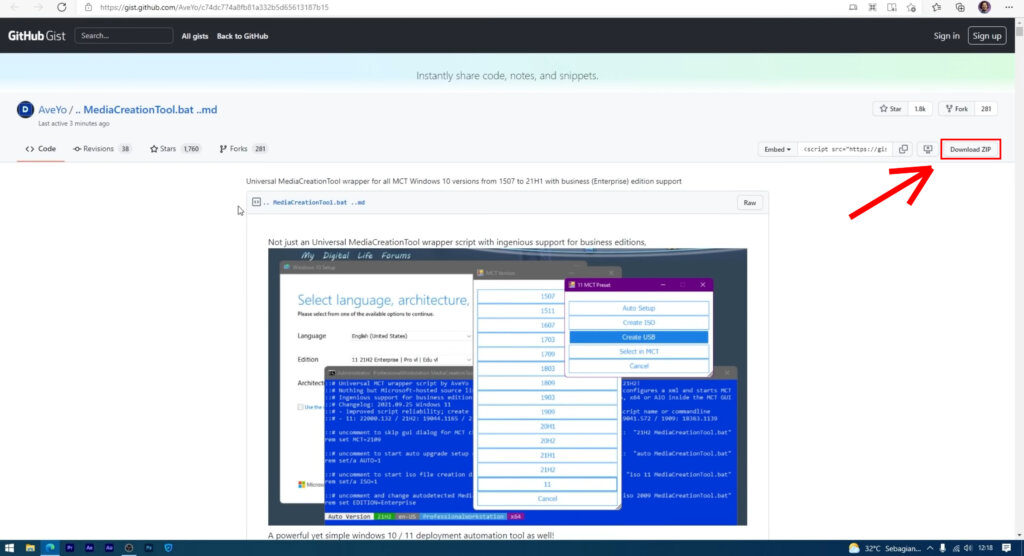Viewport: 1024px width, 556px height.
Task: Switch to the Code tab
Action: [x=40, y=149]
